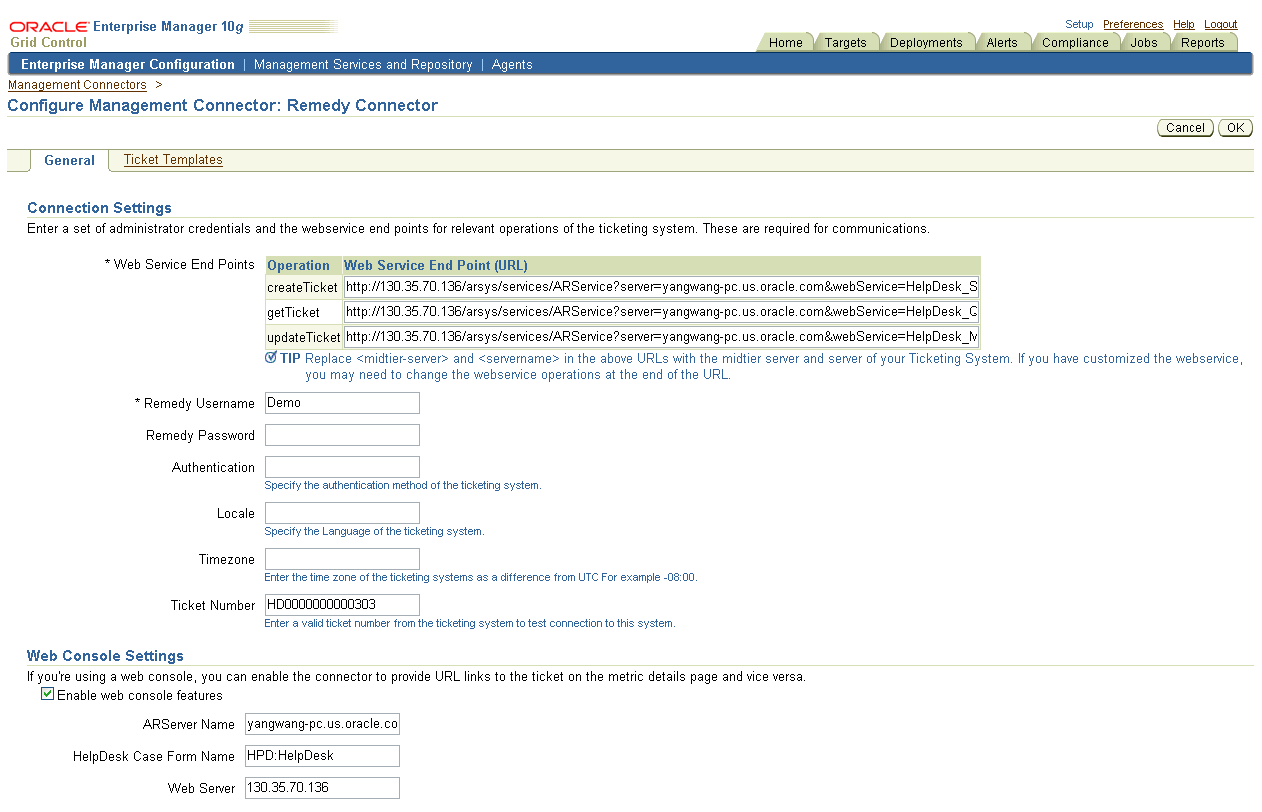Focus the getTicket URL field
The width and height of the screenshot is (1262, 812).
661,312
